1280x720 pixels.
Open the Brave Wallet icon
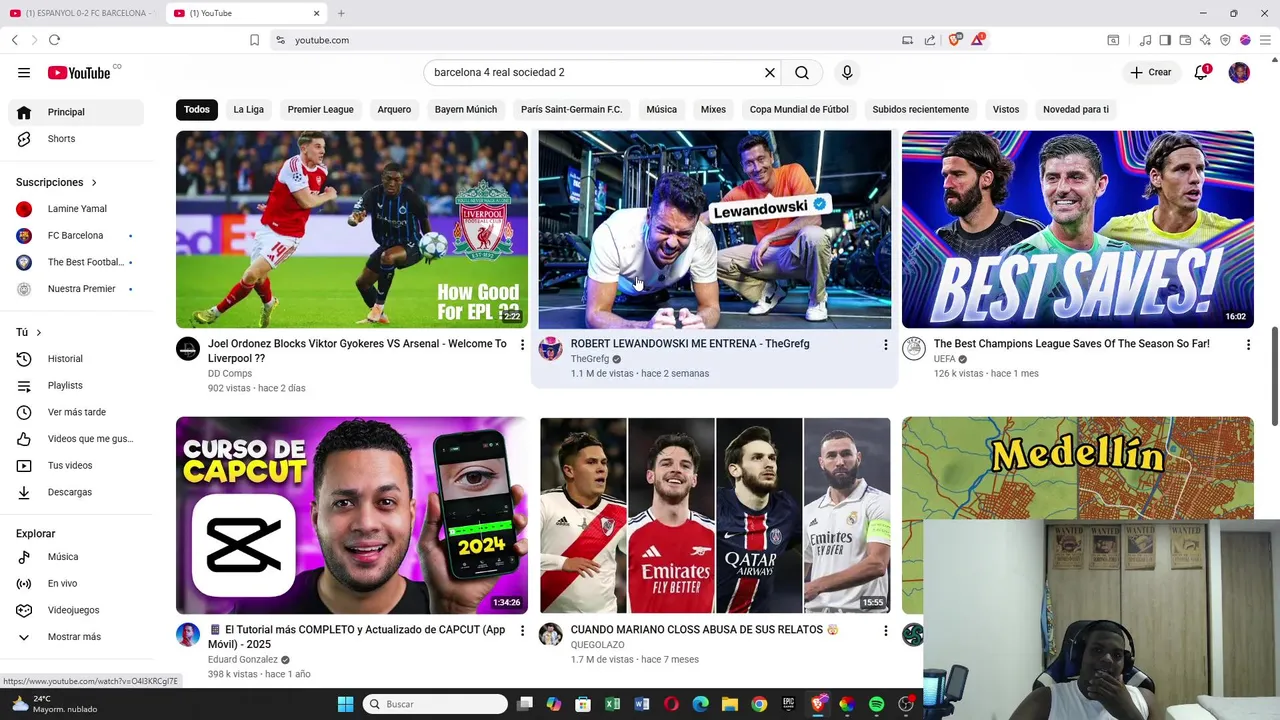point(1185,40)
